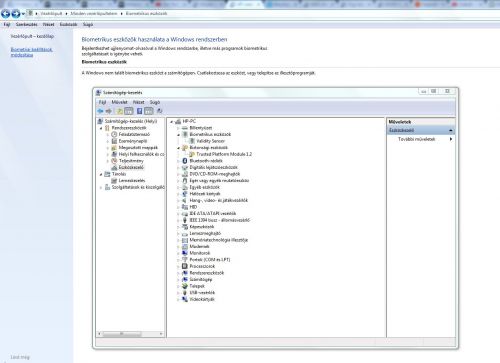The image size is (500, 363).
Task: Click the Telepek battery icon
Action: [x=185, y=286]
